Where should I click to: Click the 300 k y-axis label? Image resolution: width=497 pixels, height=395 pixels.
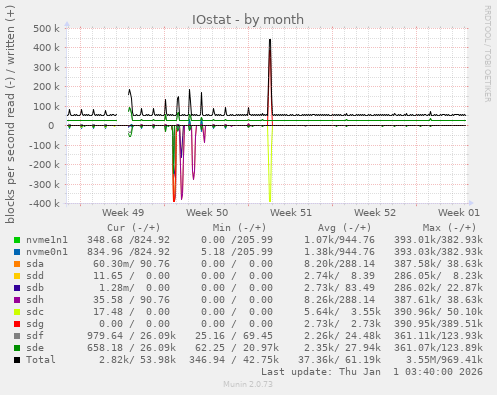46,67
